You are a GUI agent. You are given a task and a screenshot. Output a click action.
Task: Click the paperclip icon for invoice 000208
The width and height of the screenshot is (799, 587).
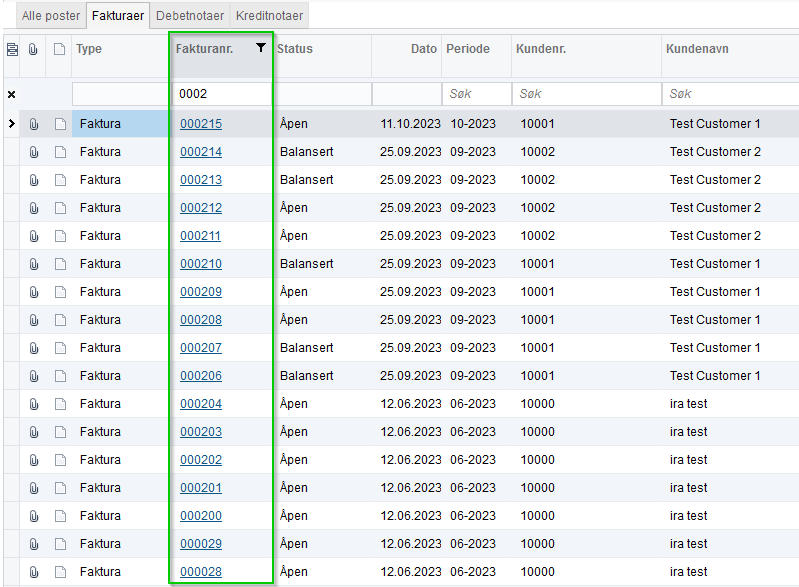click(x=34, y=320)
